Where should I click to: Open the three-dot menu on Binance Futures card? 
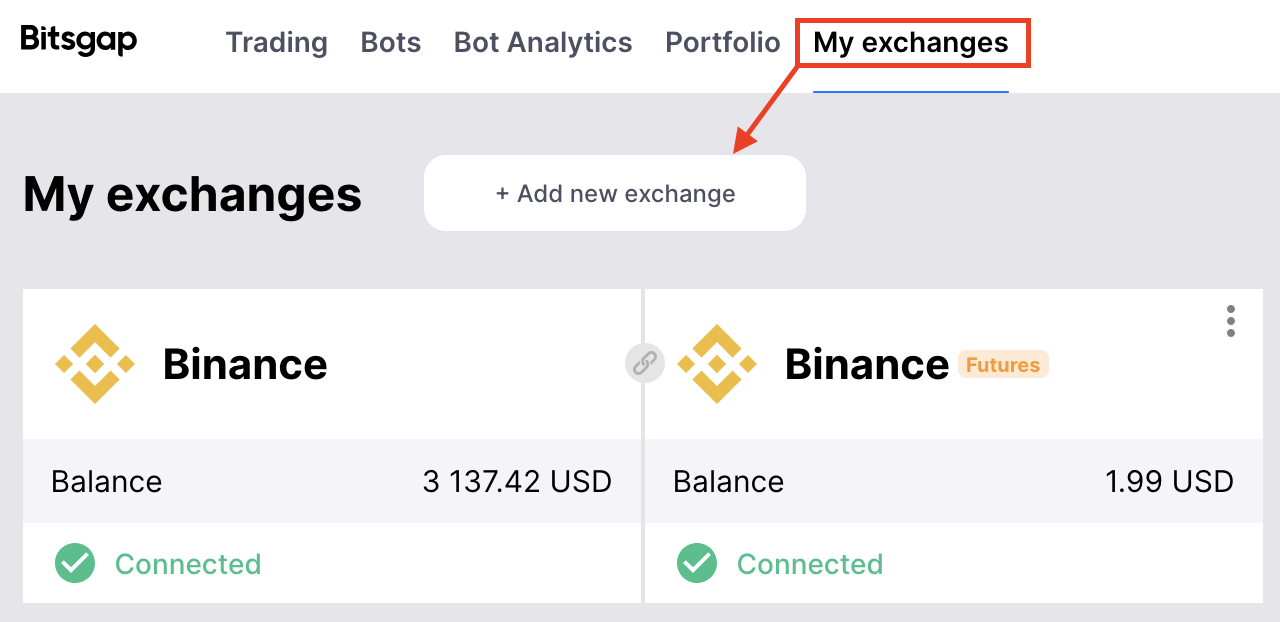coord(1230,321)
